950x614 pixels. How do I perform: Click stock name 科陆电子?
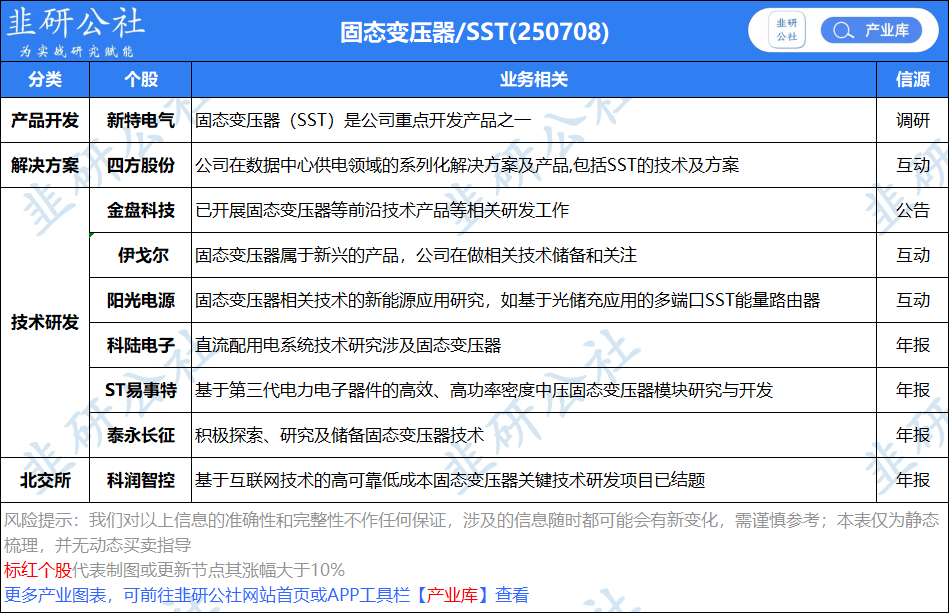[x=141, y=345]
